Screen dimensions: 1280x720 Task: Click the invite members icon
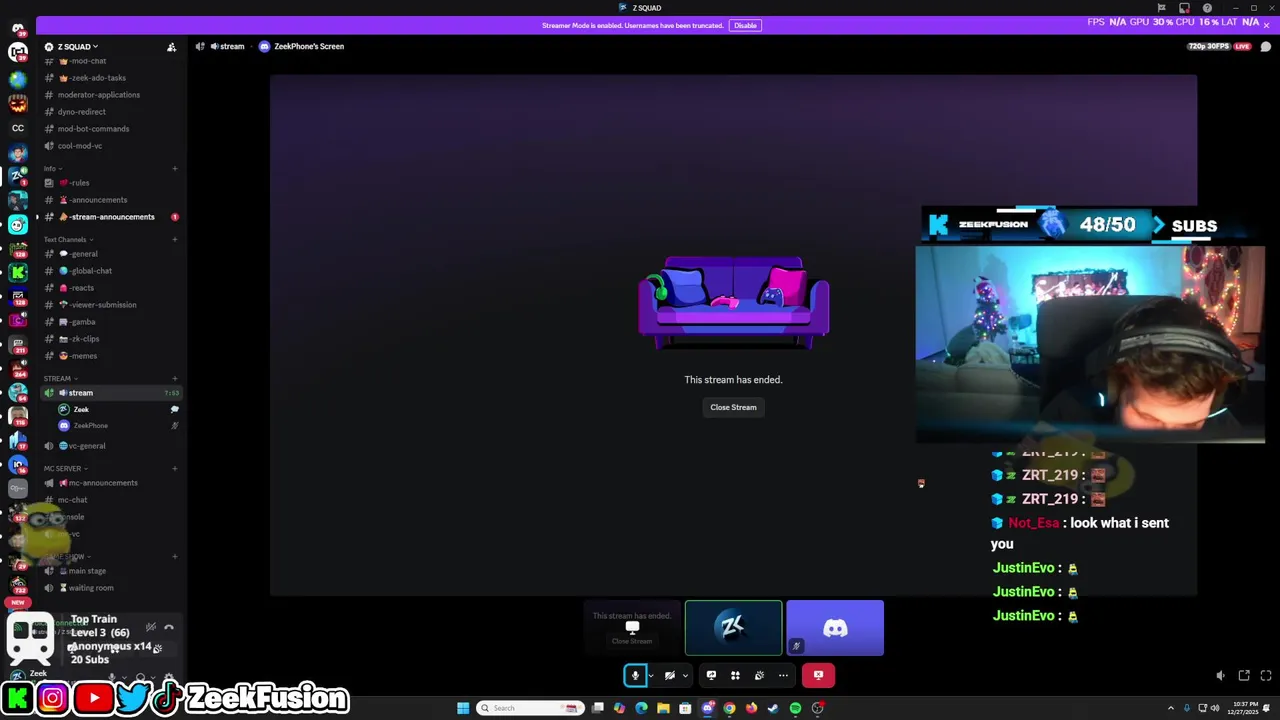tap(171, 47)
